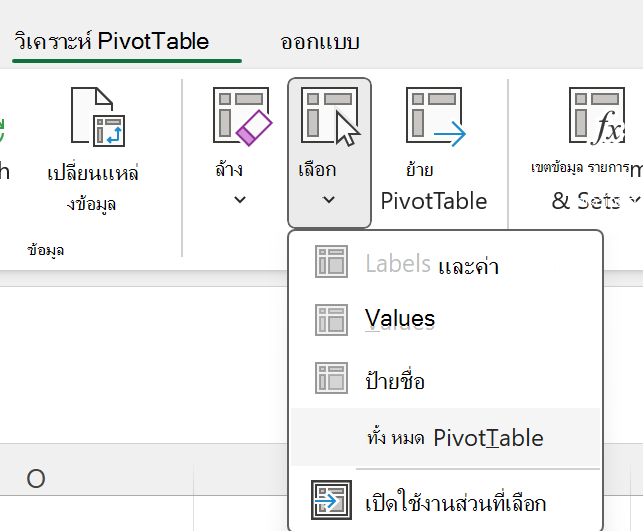Click the fx calculated field icon

(x=597, y=117)
